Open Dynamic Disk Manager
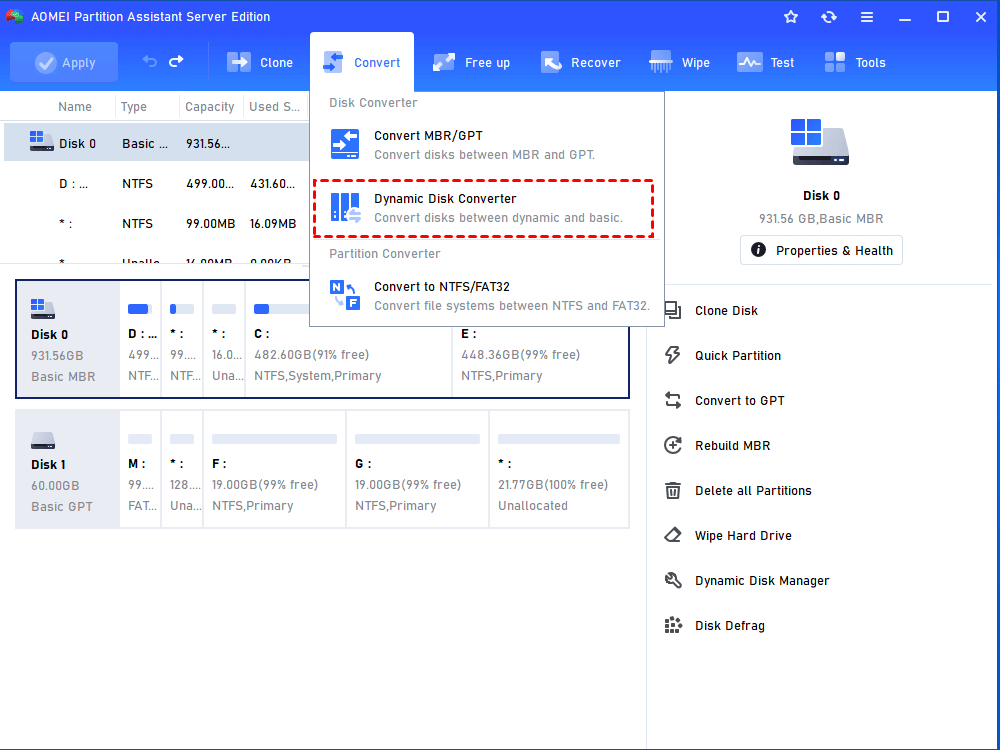Image resolution: width=1000 pixels, height=750 pixels. pyautogui.click(x=762, y=580)
